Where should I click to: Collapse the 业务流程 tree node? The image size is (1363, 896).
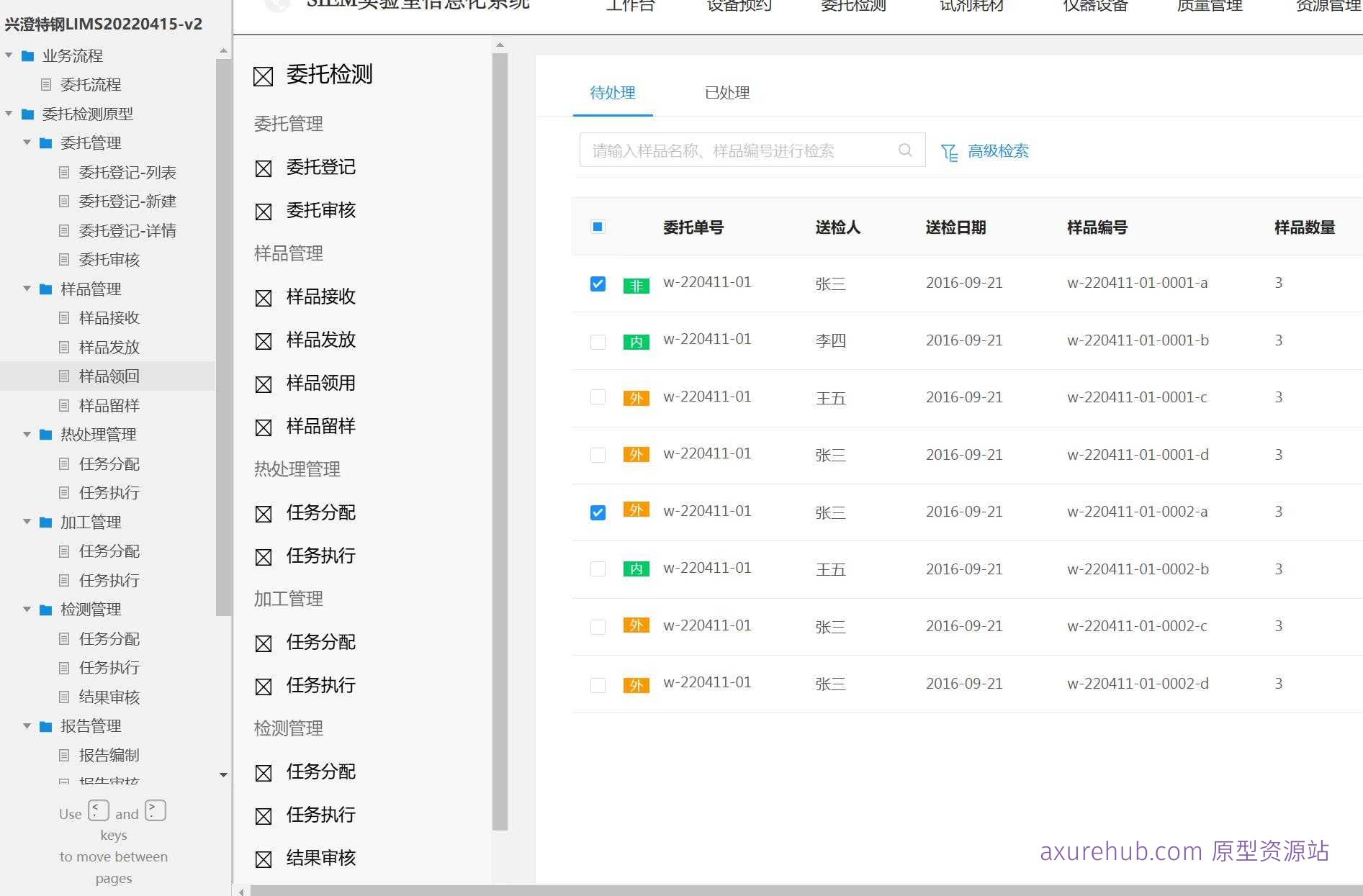[x=8, y=55]
